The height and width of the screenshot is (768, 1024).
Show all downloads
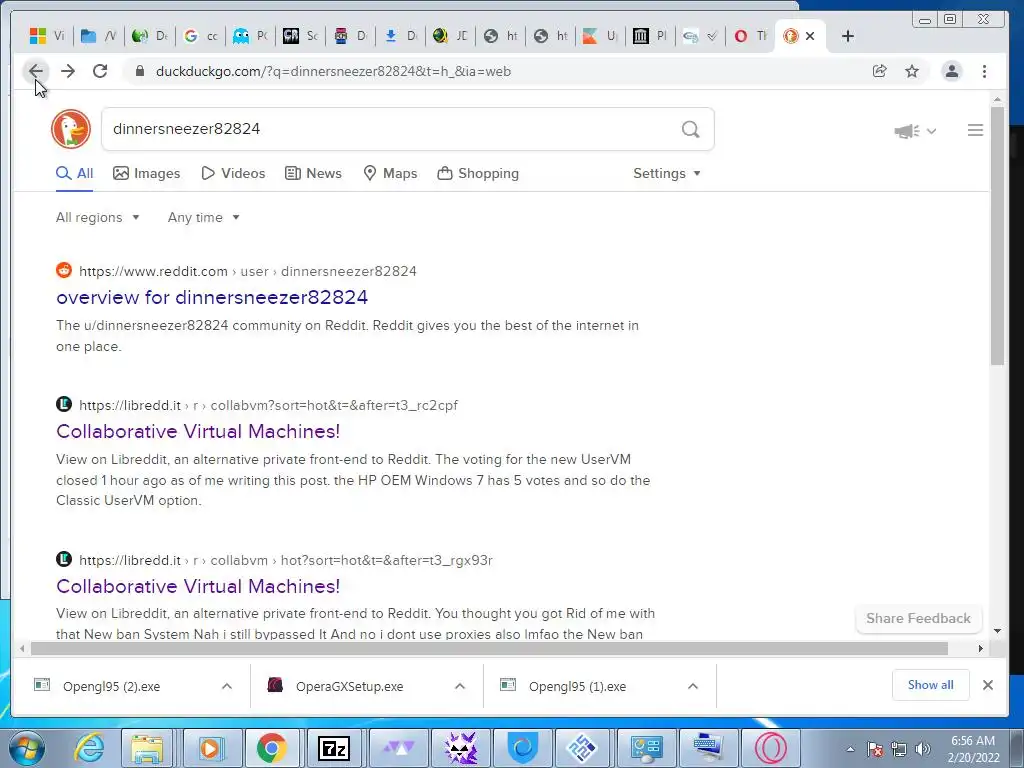(x=930, y=685)
